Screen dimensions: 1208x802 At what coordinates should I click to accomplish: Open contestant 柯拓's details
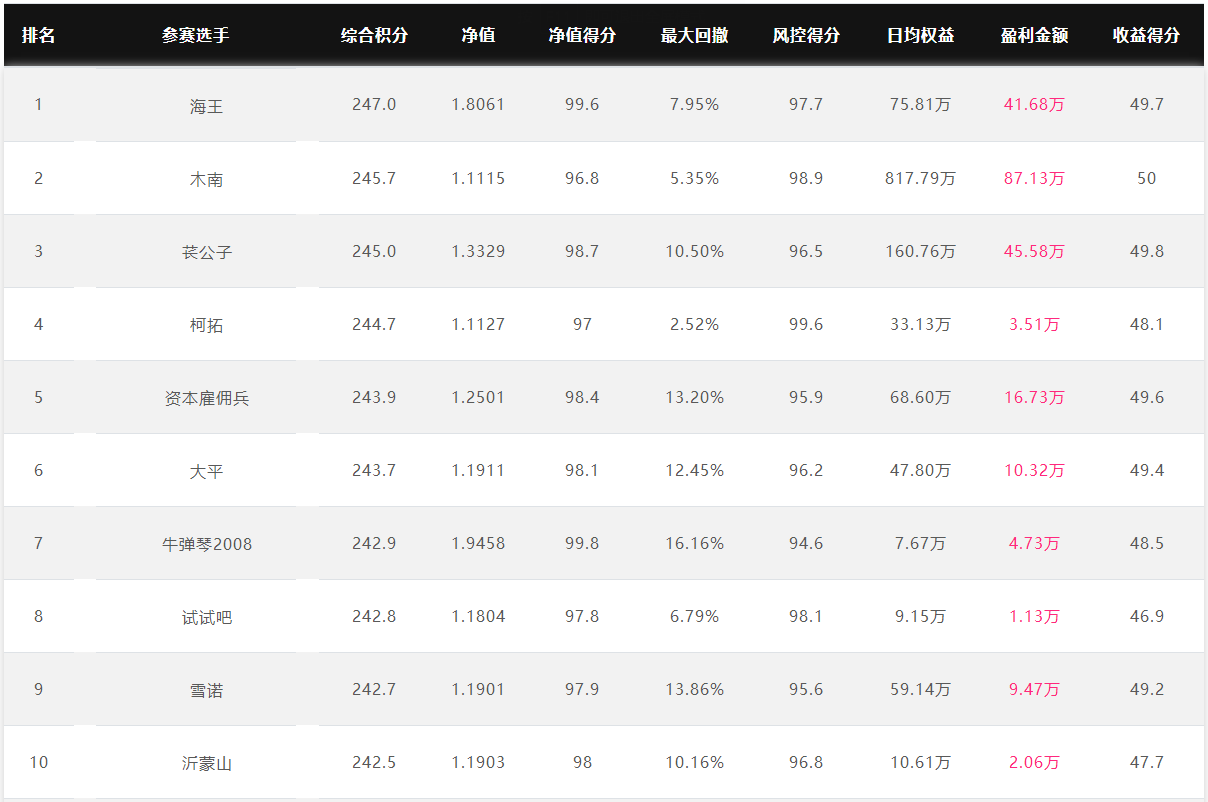point(207,326)
